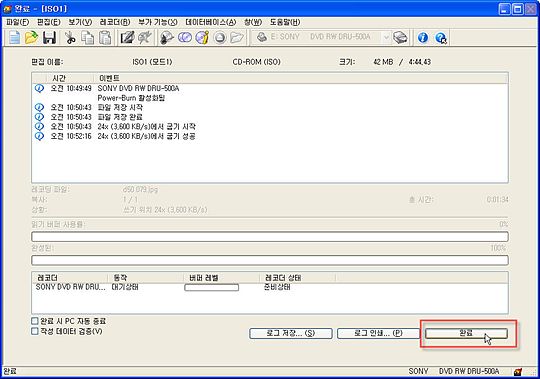540x379 pixels.
Task: Select the 파일 저장 완료 log entry
Action: 120,117
